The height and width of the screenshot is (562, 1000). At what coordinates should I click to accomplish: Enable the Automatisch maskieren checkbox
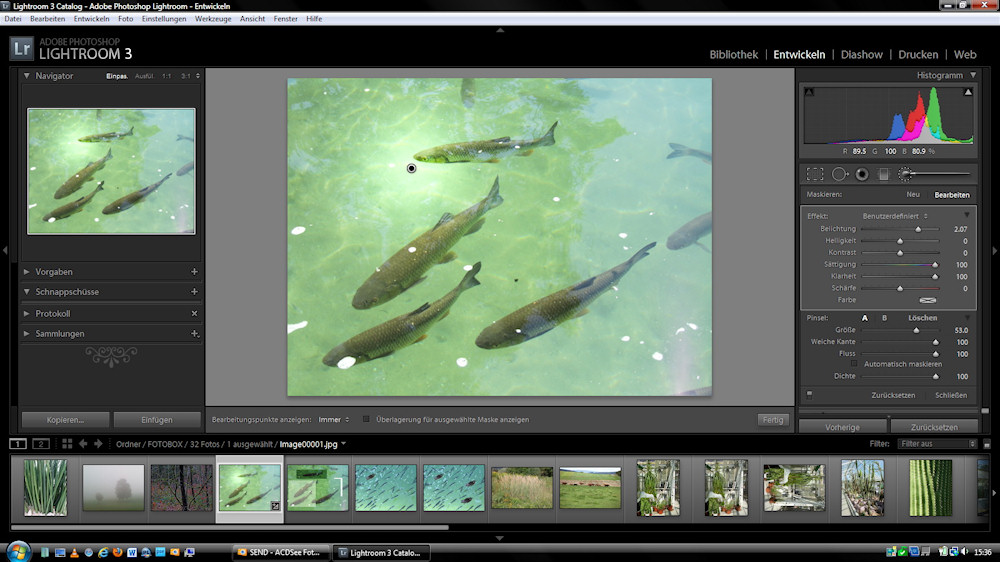point(856,364)
